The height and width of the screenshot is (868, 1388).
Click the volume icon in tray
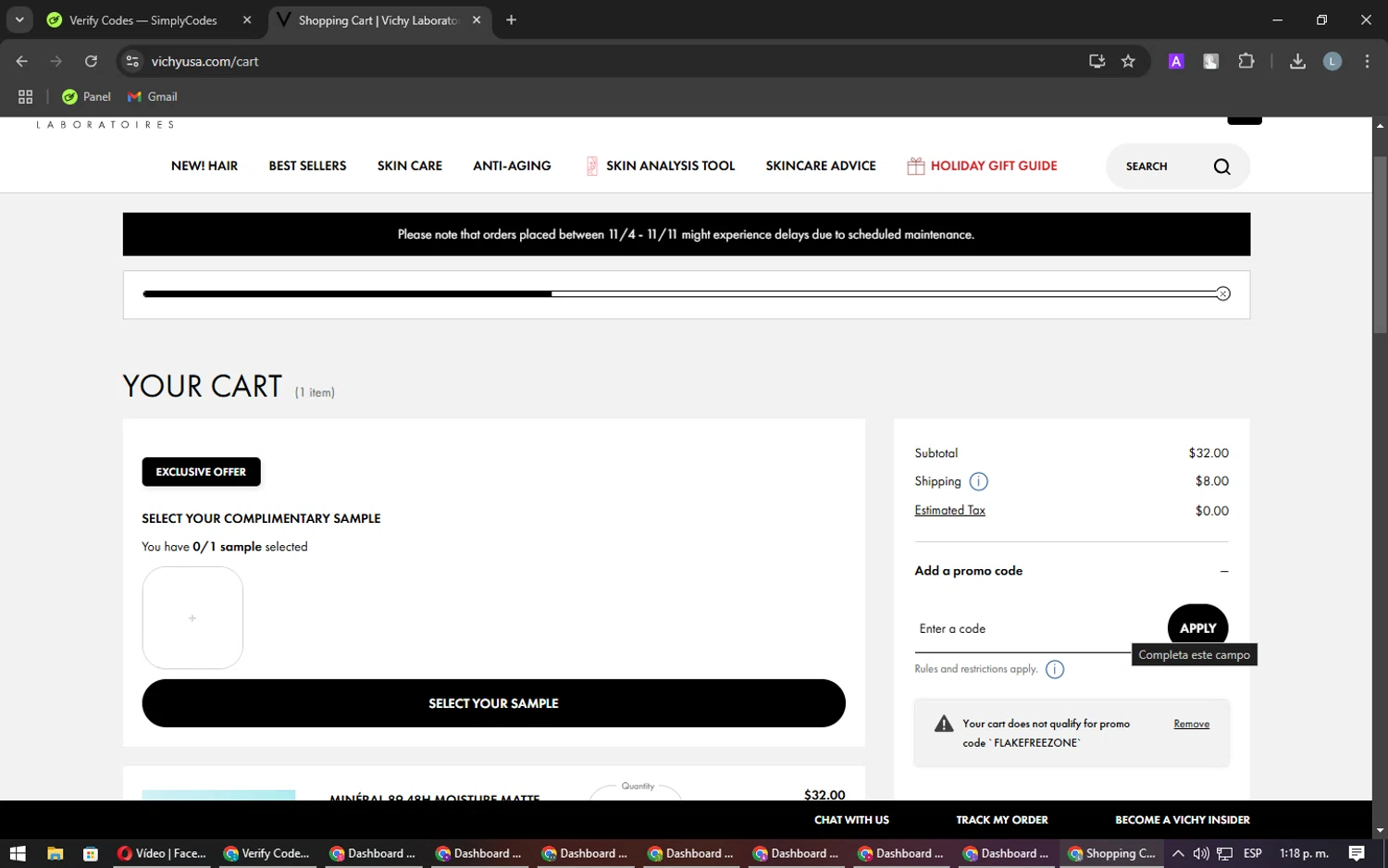(1201, 853)
